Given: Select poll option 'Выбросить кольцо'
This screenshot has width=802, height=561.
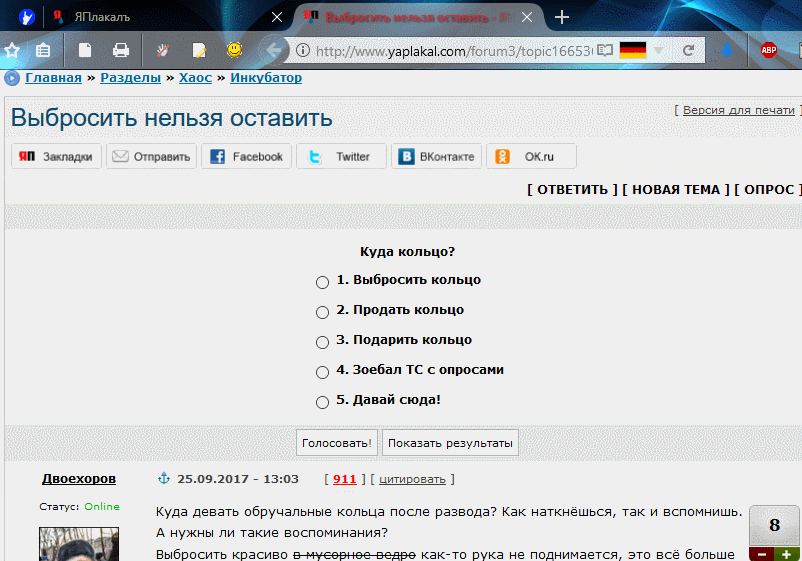Looking at the screenshot, I should point(322,282).
